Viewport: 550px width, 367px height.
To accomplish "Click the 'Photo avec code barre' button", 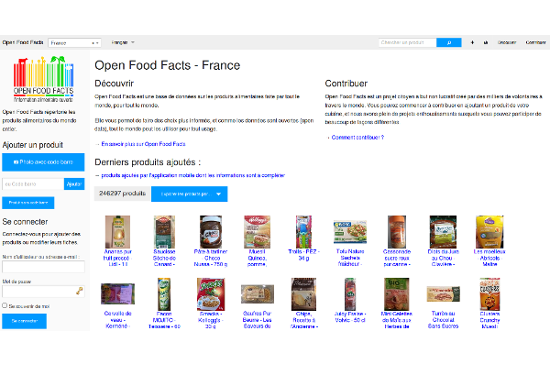I will click(x=43, y=162).
